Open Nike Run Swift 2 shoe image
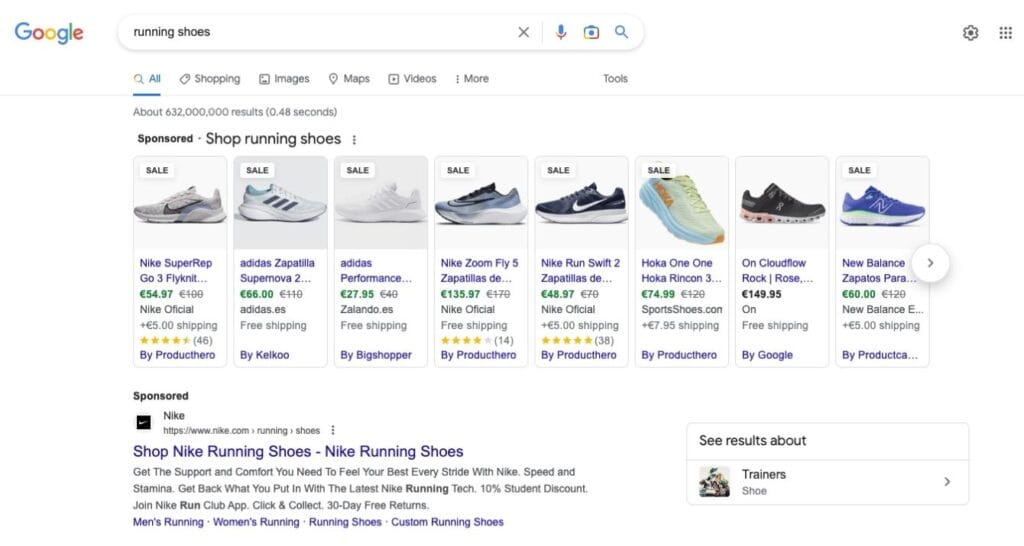 (x=581, y=204)
